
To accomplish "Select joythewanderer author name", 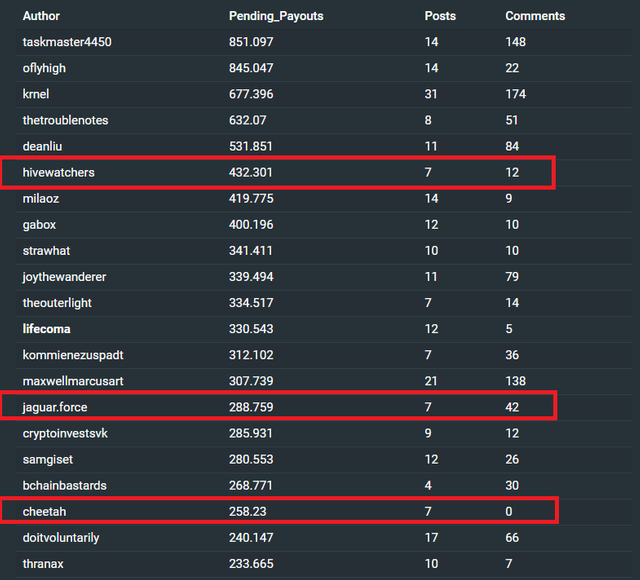I will 64,277.
